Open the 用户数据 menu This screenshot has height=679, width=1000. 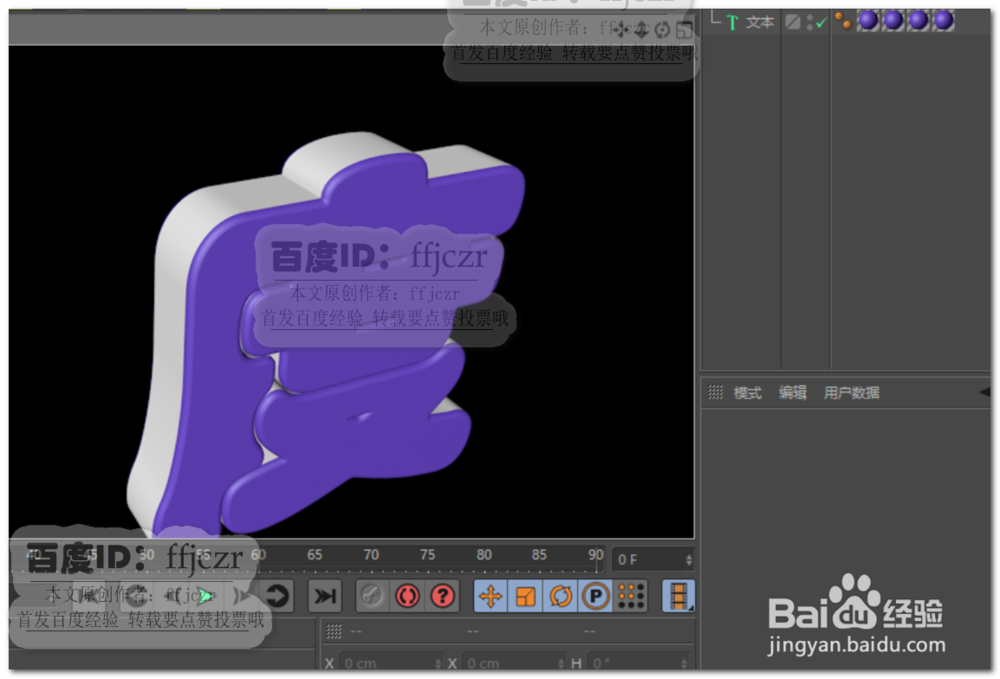851,393
